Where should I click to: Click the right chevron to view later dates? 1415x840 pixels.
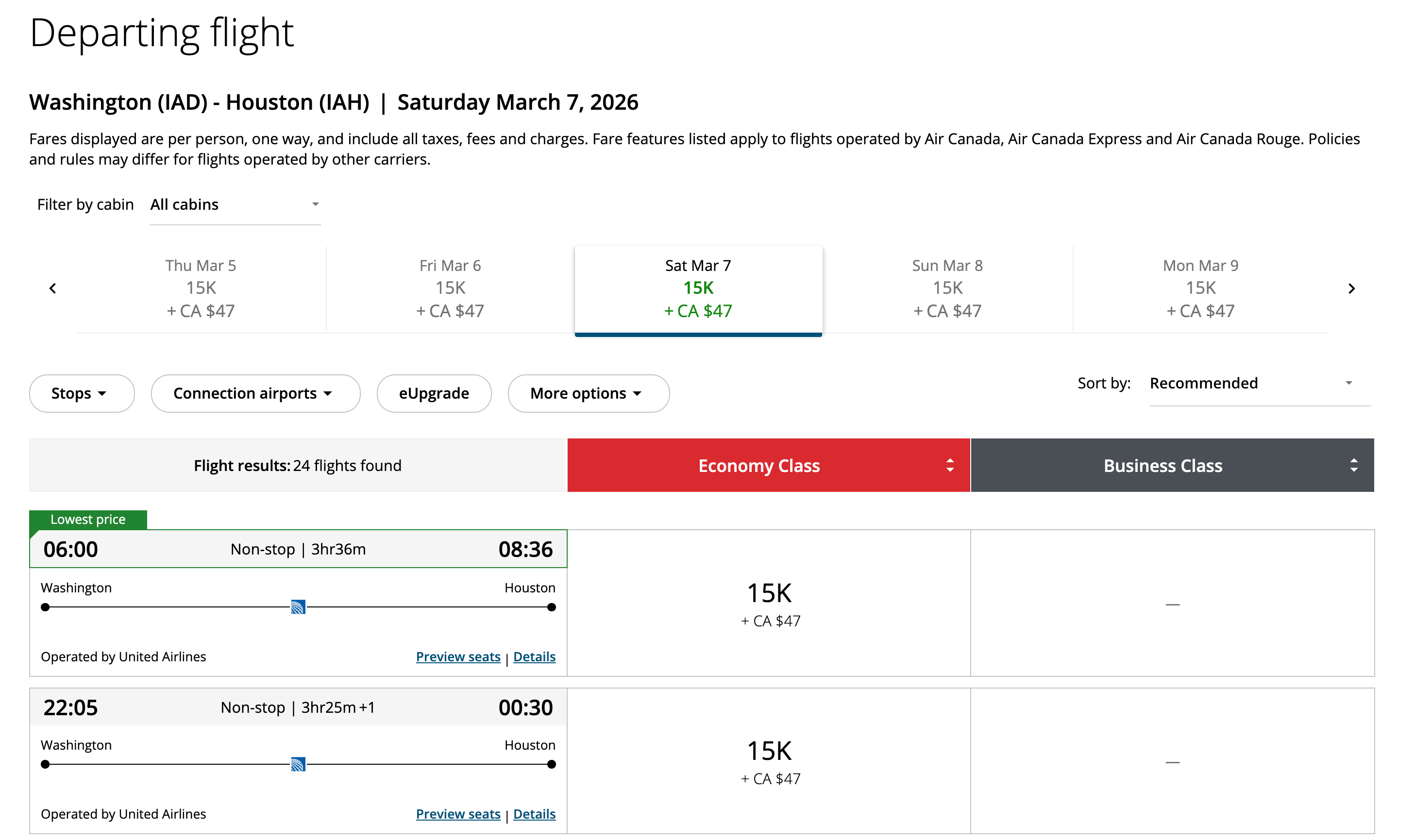(x=1352, y=288)
